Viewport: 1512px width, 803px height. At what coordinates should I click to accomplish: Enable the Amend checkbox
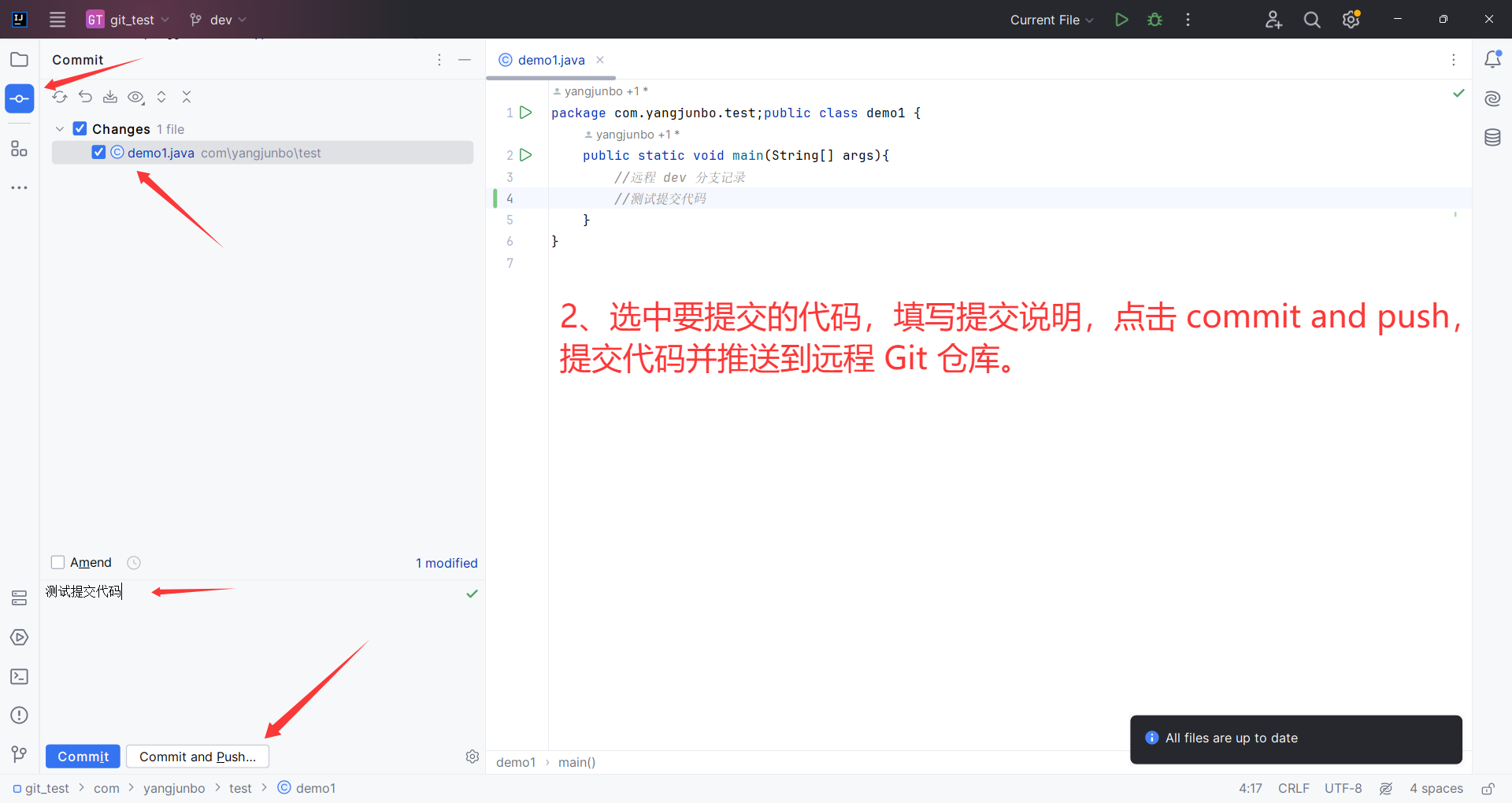coord(57,562)
